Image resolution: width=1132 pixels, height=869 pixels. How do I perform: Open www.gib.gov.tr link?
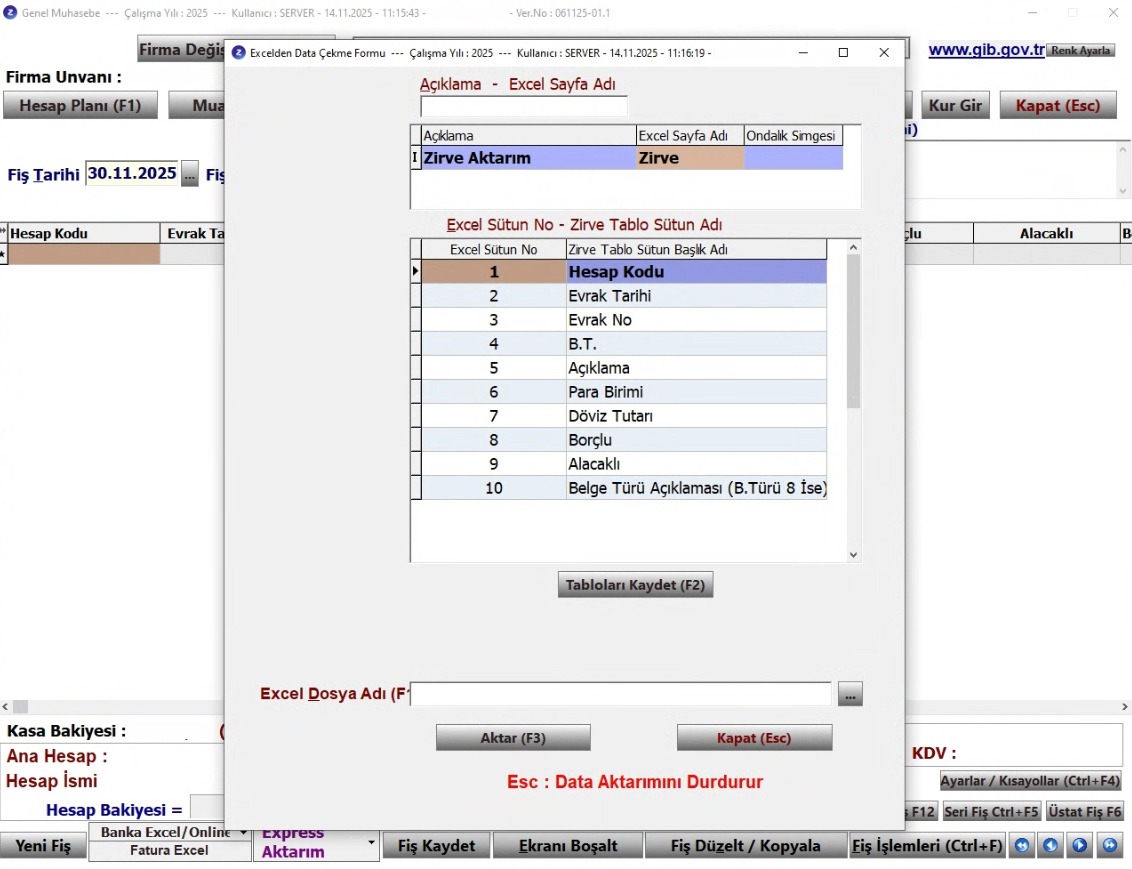[986, 50]
